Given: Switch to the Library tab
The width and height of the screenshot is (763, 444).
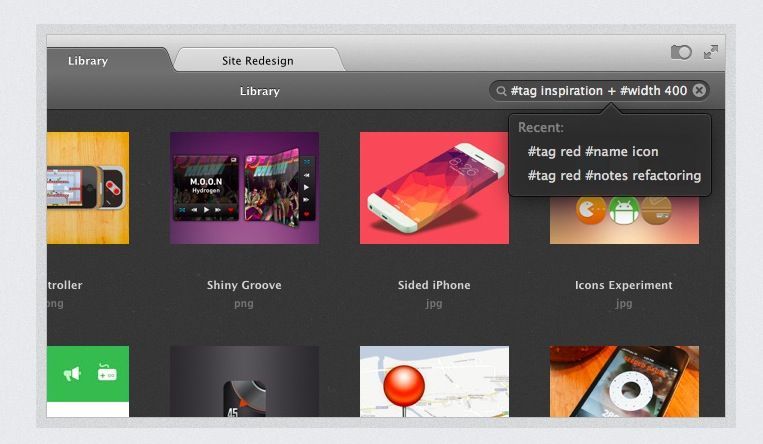Looking at the screenshot, I should pos(88,61).
